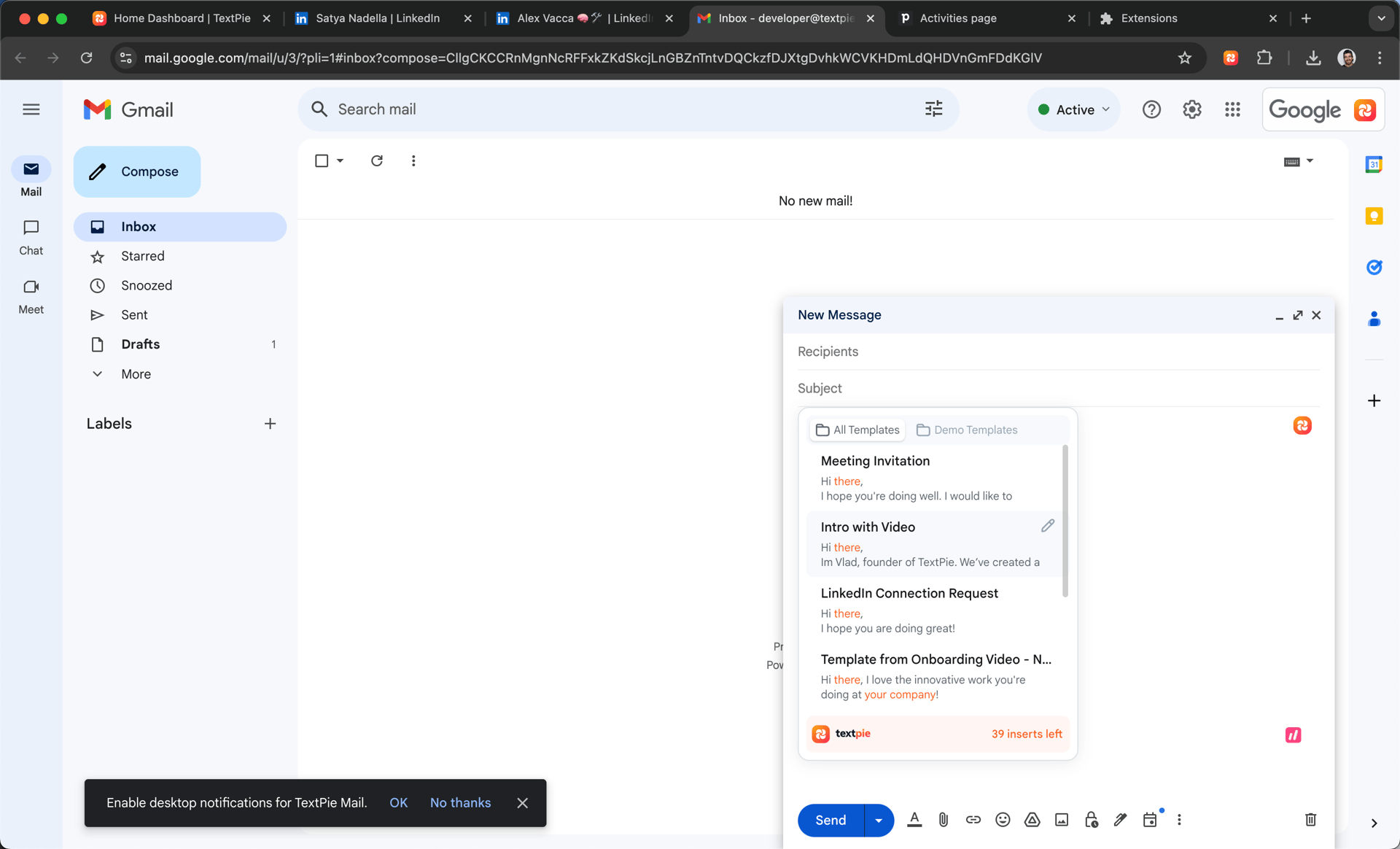Create a new label with plus icon
1400x849 pixels.
coord(270,424)
